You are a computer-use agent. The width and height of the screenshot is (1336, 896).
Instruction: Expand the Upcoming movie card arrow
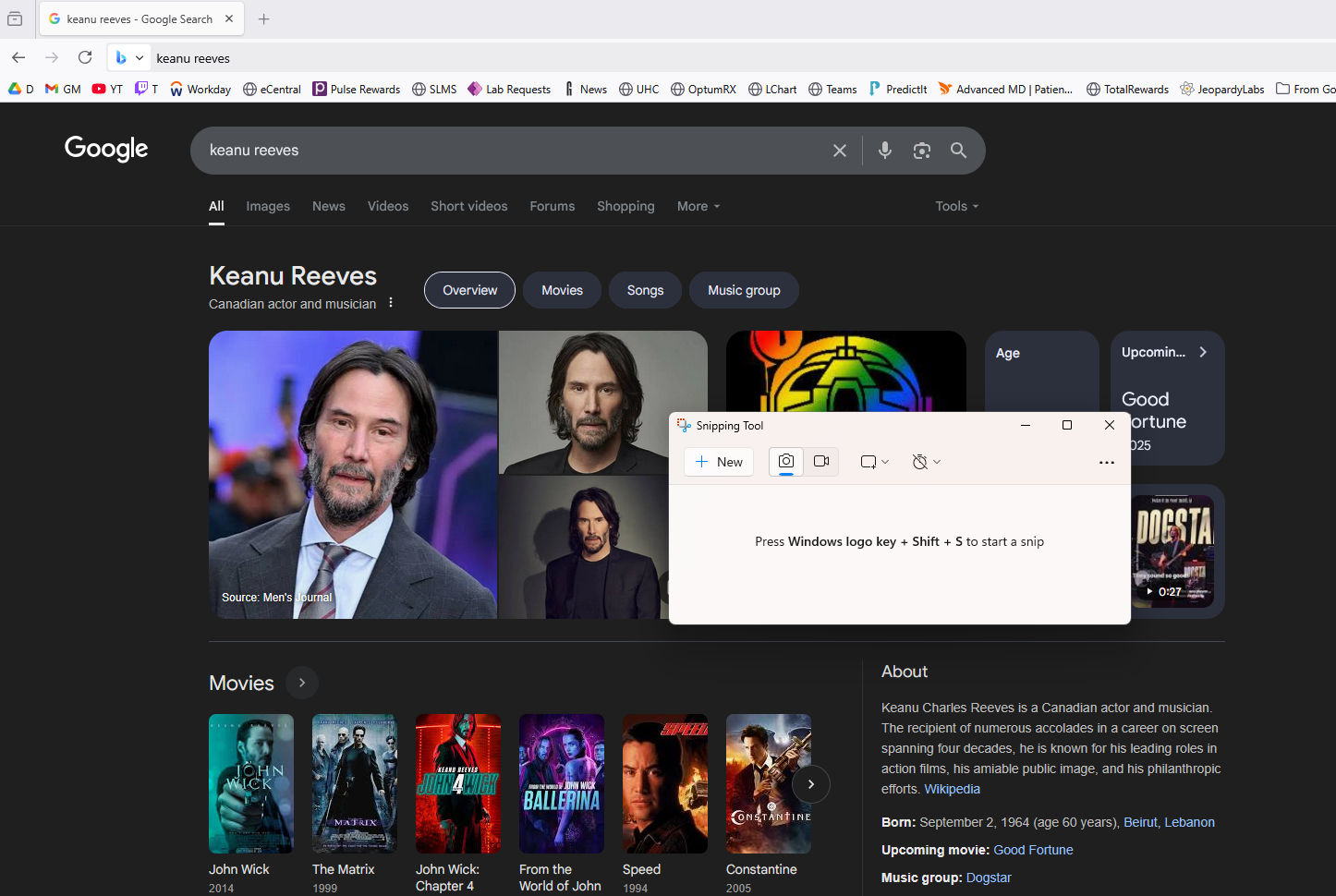1203,352
